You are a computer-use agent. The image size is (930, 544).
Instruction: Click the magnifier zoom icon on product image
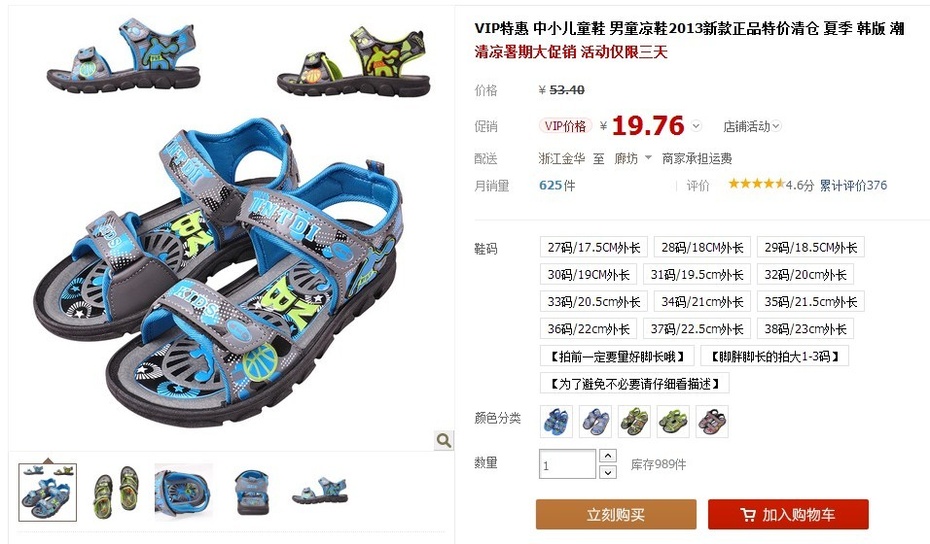click(443, 440)
